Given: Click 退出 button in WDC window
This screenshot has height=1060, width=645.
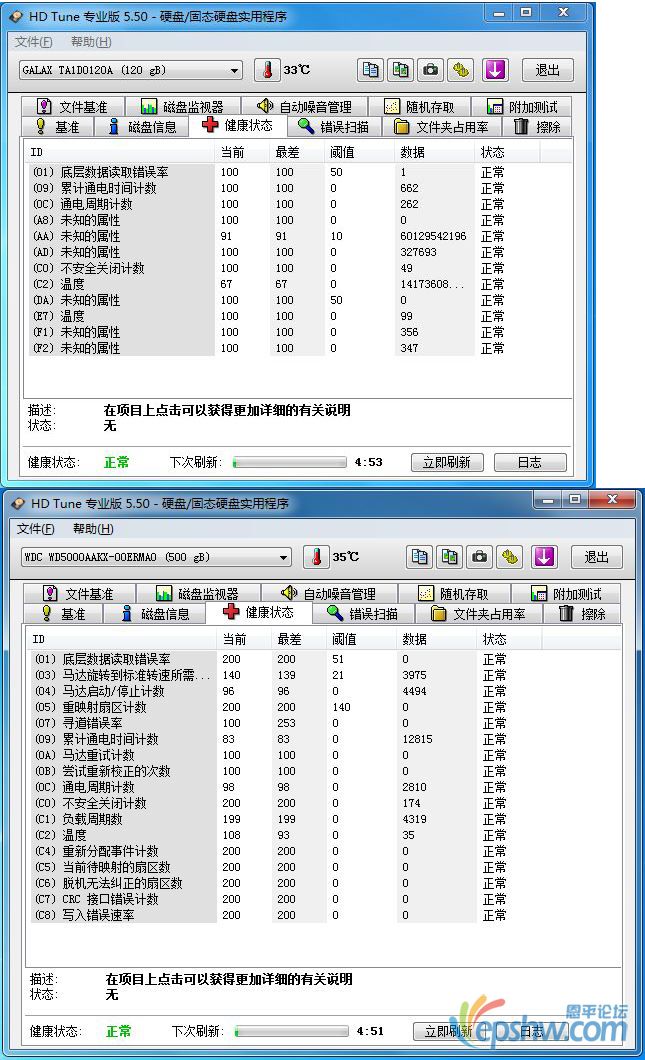Looking at the screenshot, I should [x=596, y=557].
